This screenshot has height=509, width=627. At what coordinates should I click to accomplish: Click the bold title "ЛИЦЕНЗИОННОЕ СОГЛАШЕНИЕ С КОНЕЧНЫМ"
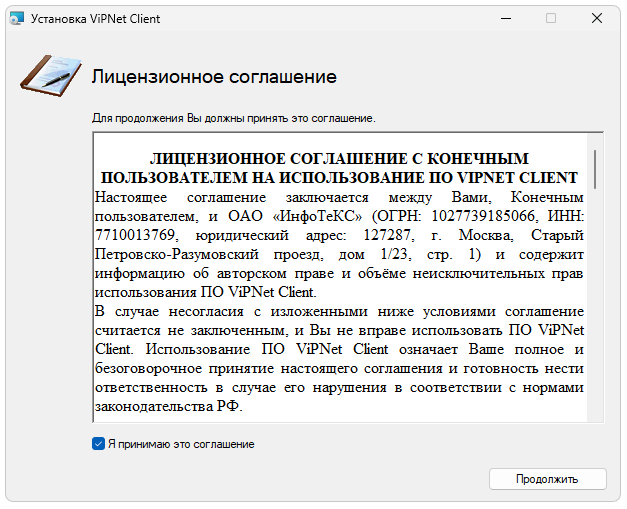tap(339, 159)
